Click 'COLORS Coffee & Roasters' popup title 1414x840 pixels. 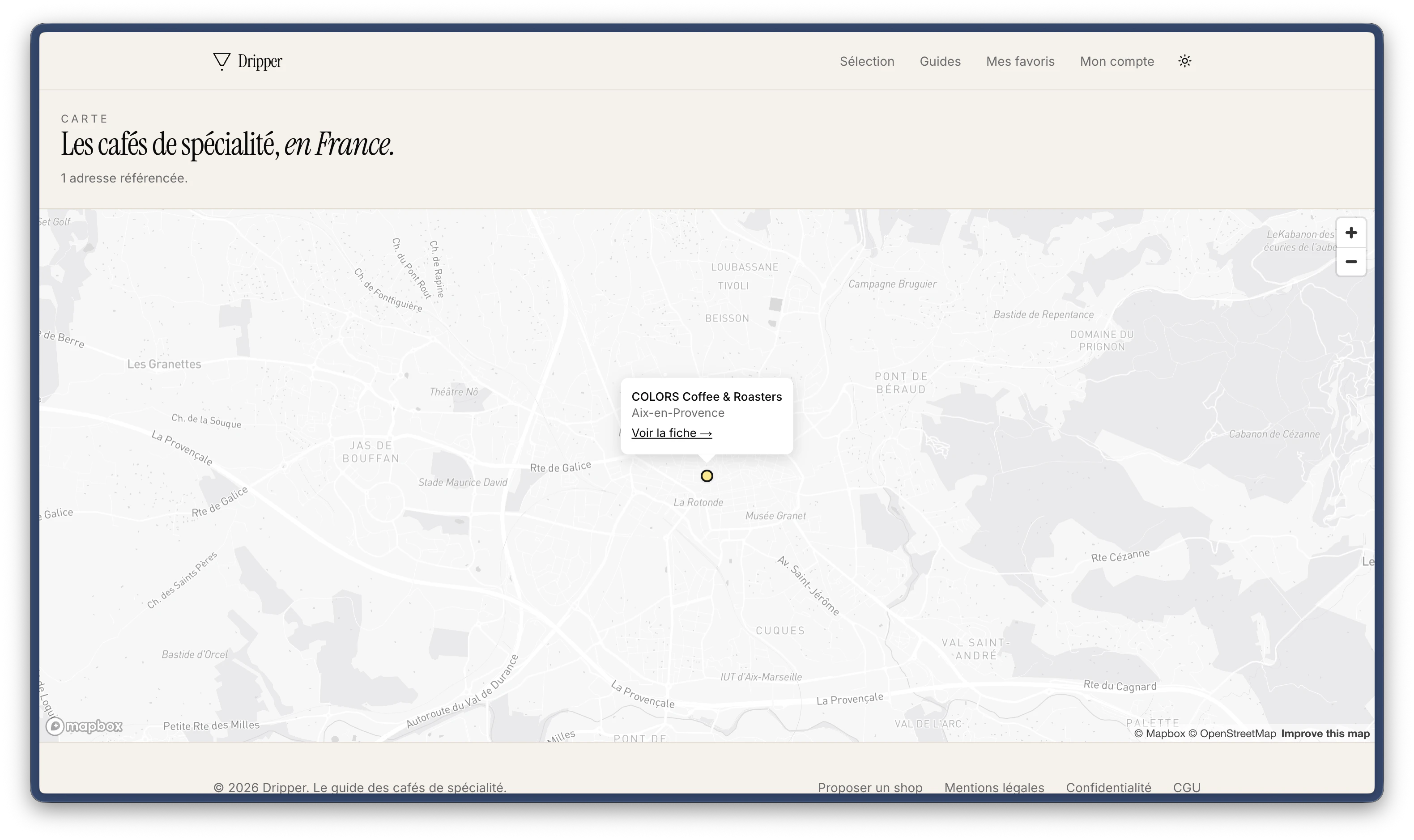click(707, 397)
